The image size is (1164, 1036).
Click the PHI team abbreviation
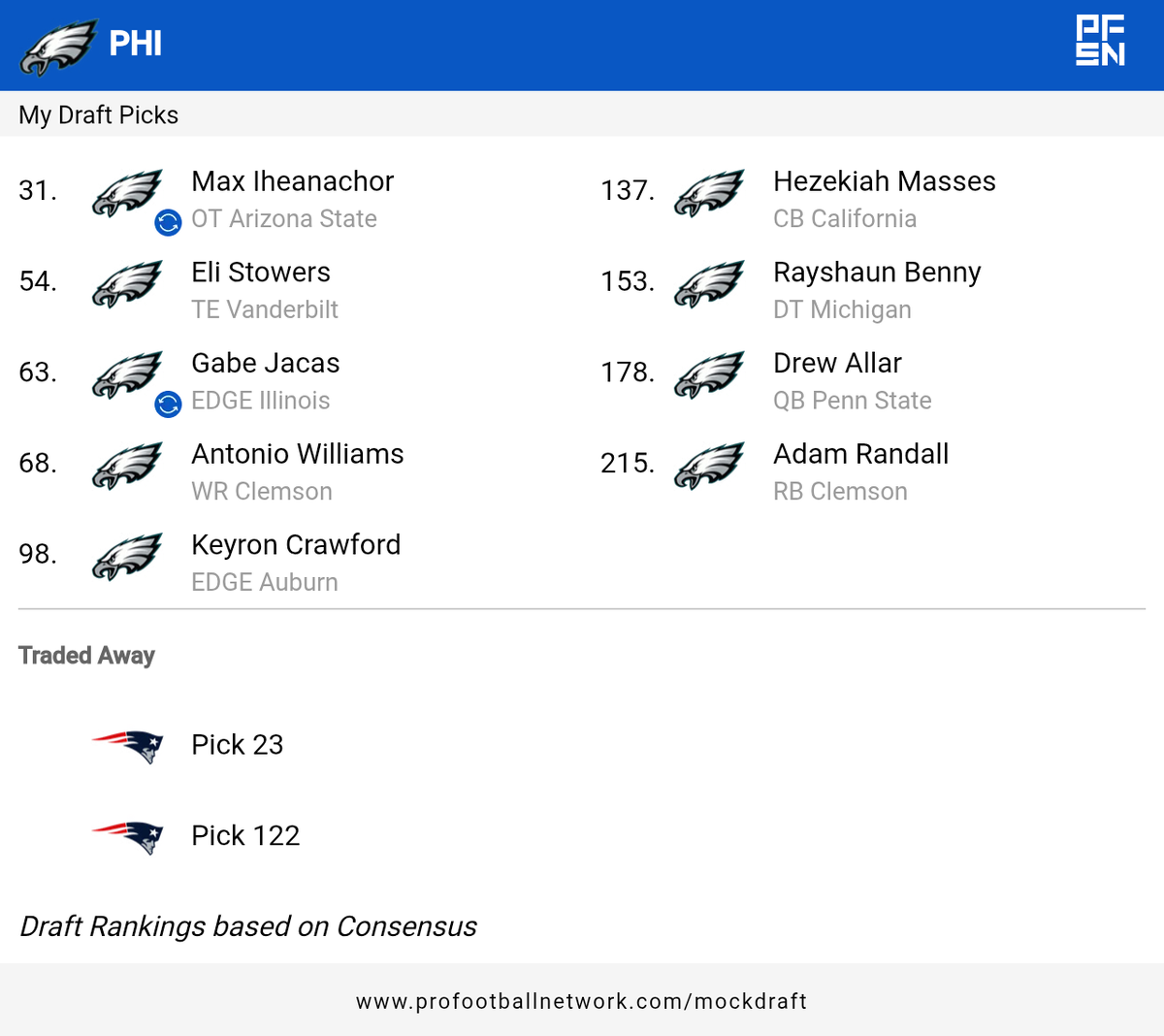click(x=136, y=44)
